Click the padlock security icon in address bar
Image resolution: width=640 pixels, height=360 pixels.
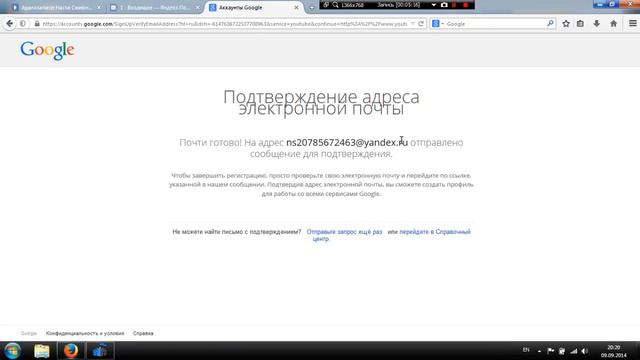point(37,24)
